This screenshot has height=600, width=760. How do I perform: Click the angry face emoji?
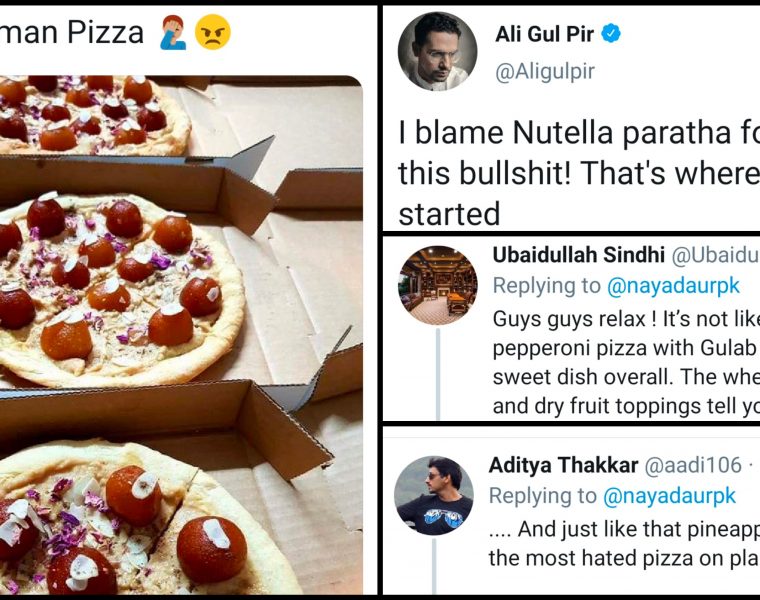[212, 32]
